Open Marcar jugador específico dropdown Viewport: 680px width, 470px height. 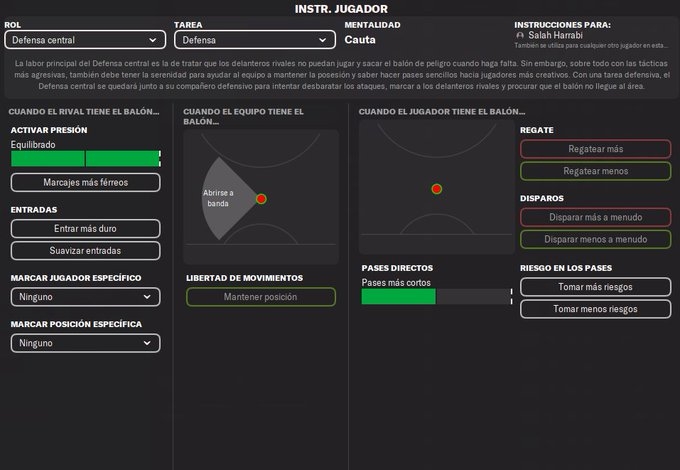[85, 297]
